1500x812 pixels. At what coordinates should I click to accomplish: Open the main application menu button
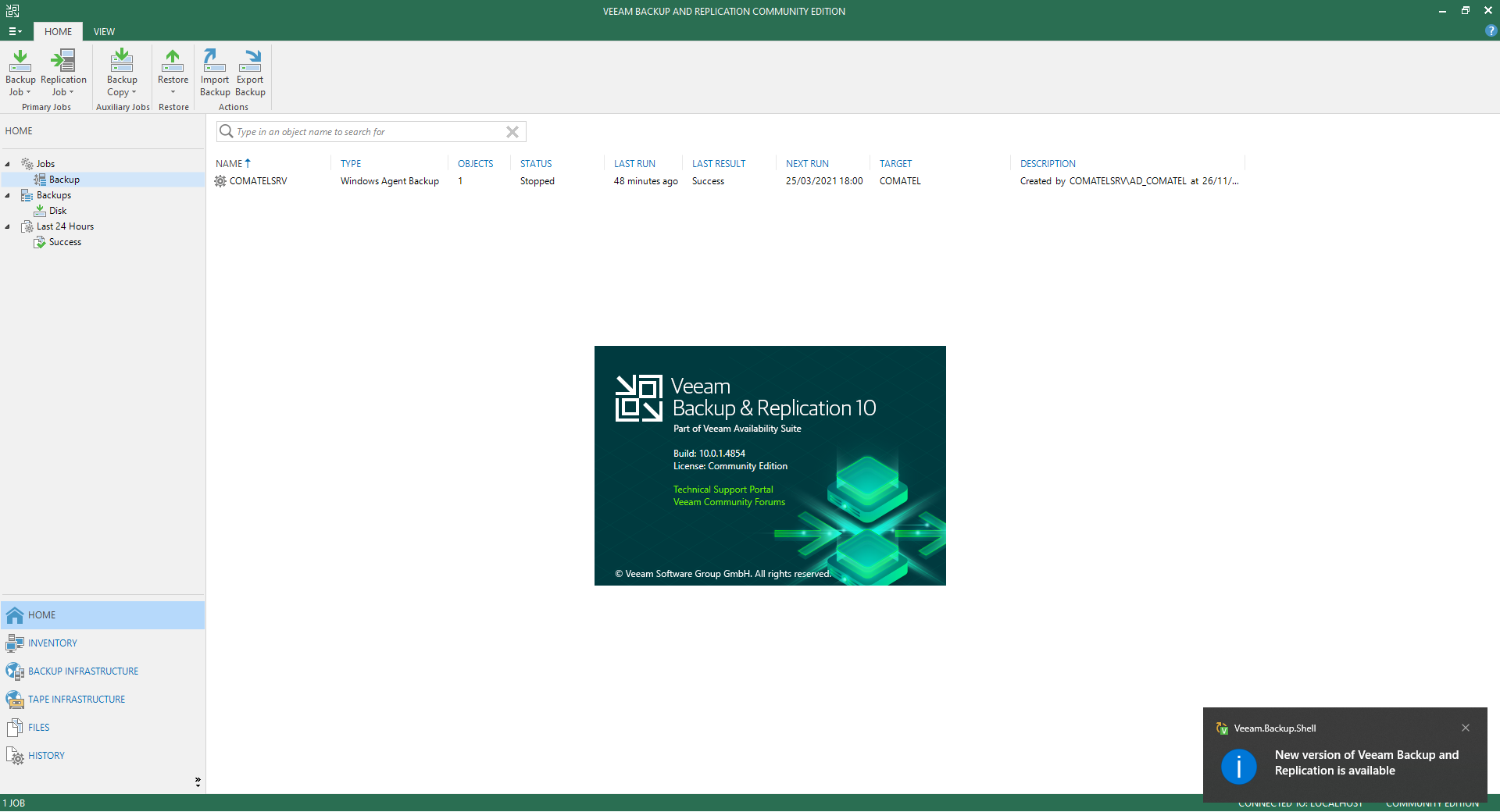pos(15,32)
